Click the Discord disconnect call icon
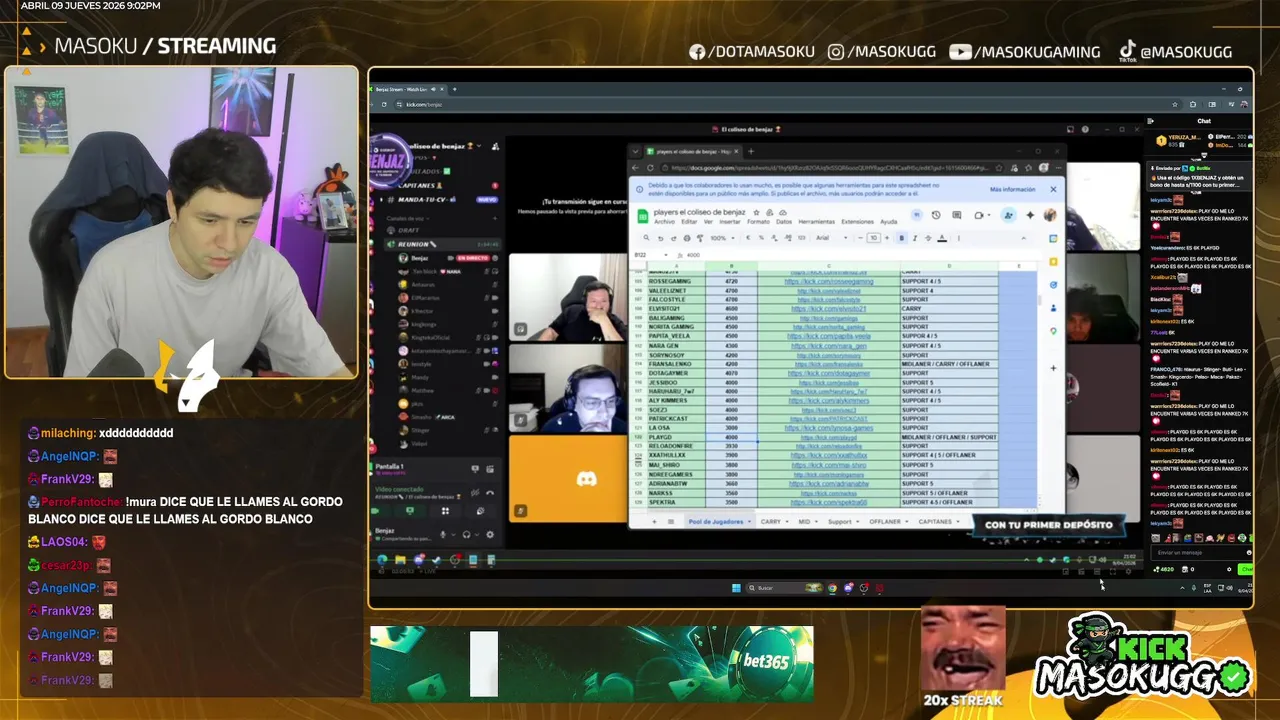This screenshot has height=720, width=1280. 490,492
